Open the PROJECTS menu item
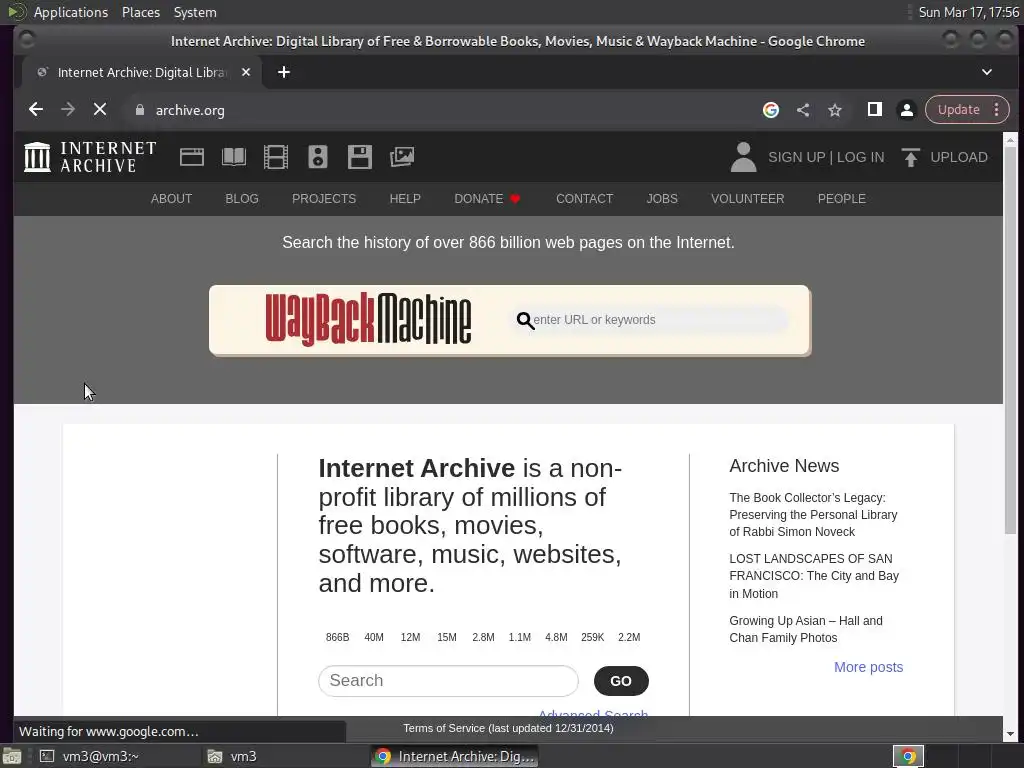 click(324, 199)
